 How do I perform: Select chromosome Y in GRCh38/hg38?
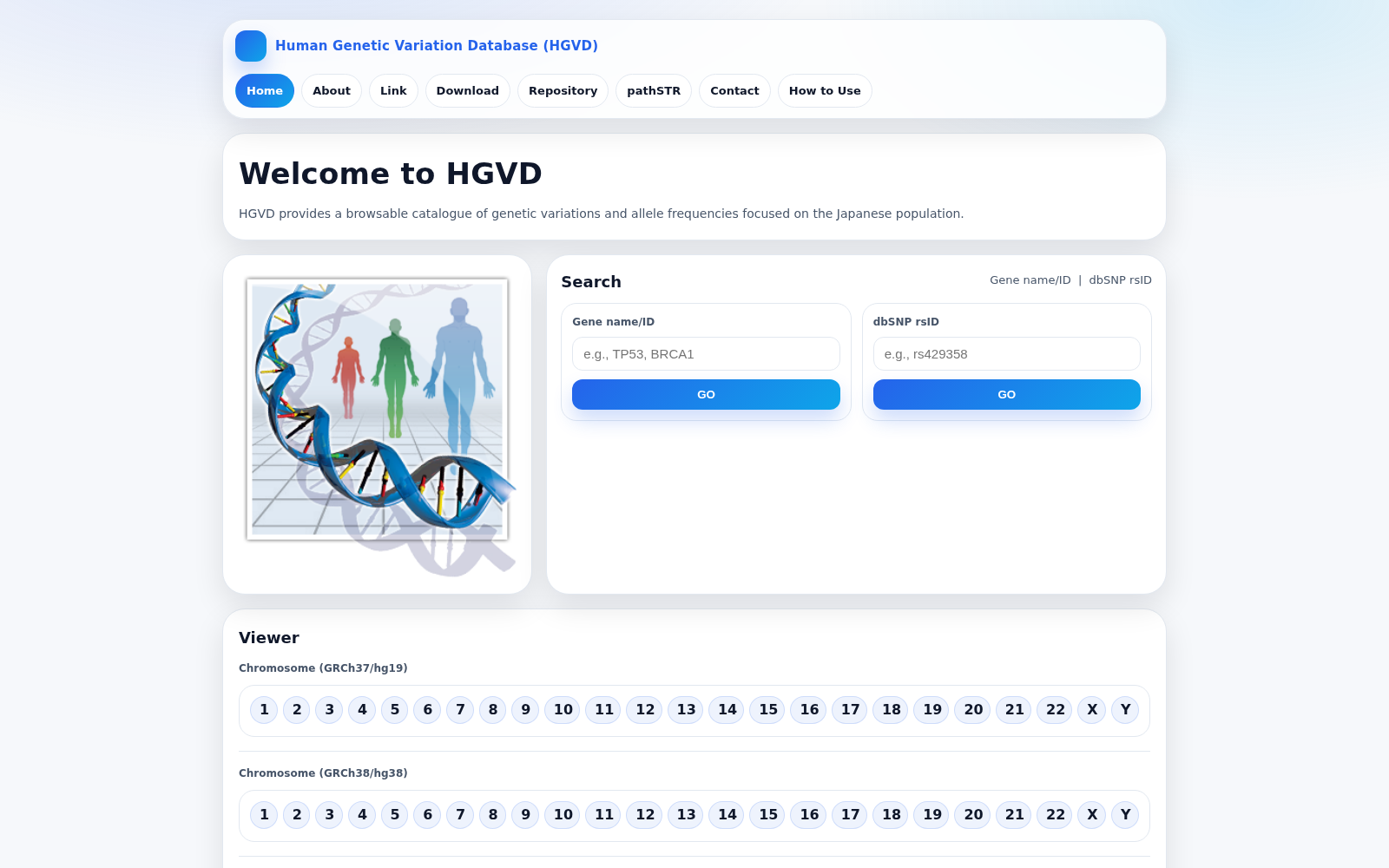pos(1125,815)
